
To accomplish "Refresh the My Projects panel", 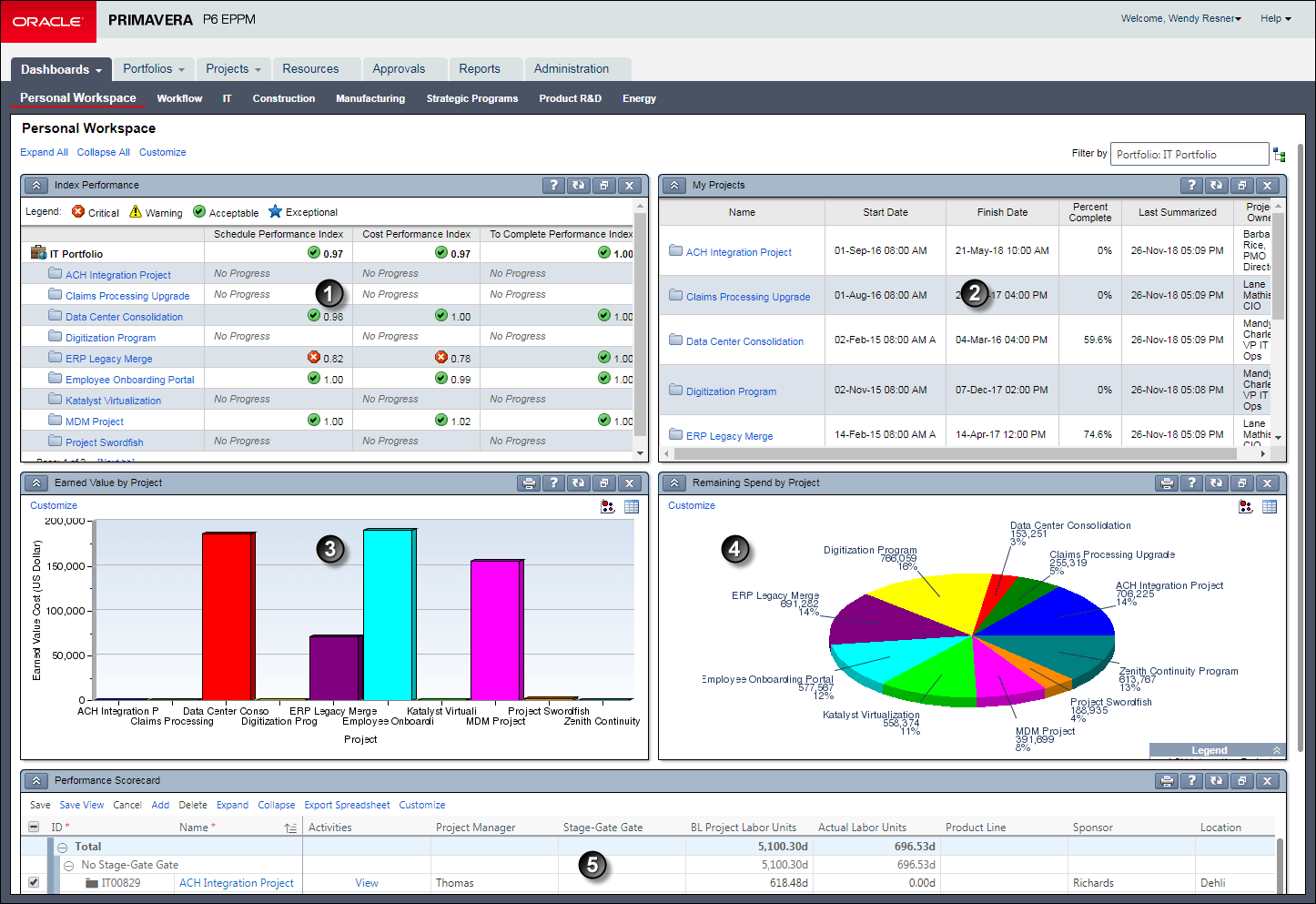I will click(x=1217, y=185).
